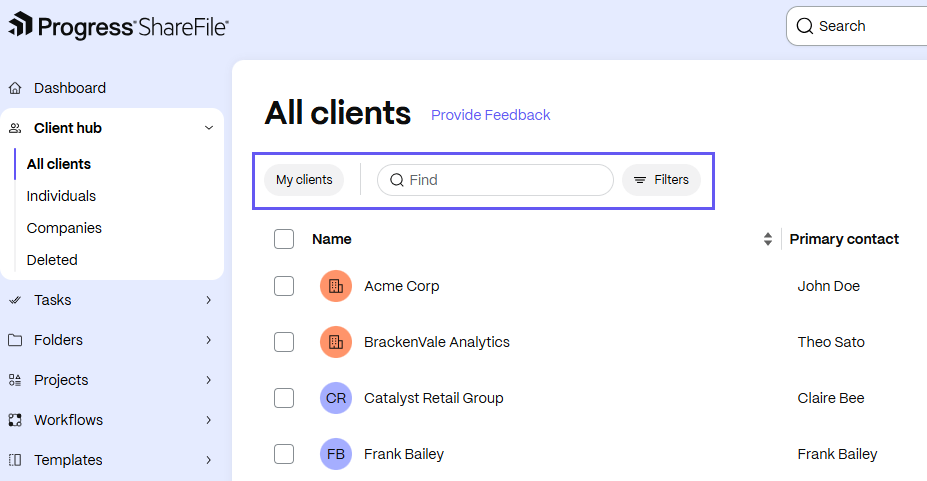This screenshot has height=481, width=927.
Task: Open the Templates menu item
Action: pyautogui.click(x=68, y=460)
